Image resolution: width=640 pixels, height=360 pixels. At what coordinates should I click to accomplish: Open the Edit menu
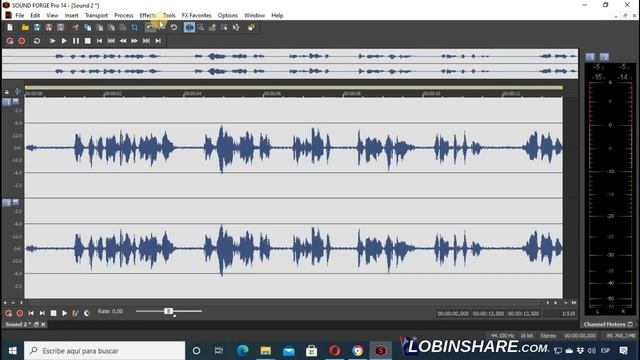(x=35, y=16)
